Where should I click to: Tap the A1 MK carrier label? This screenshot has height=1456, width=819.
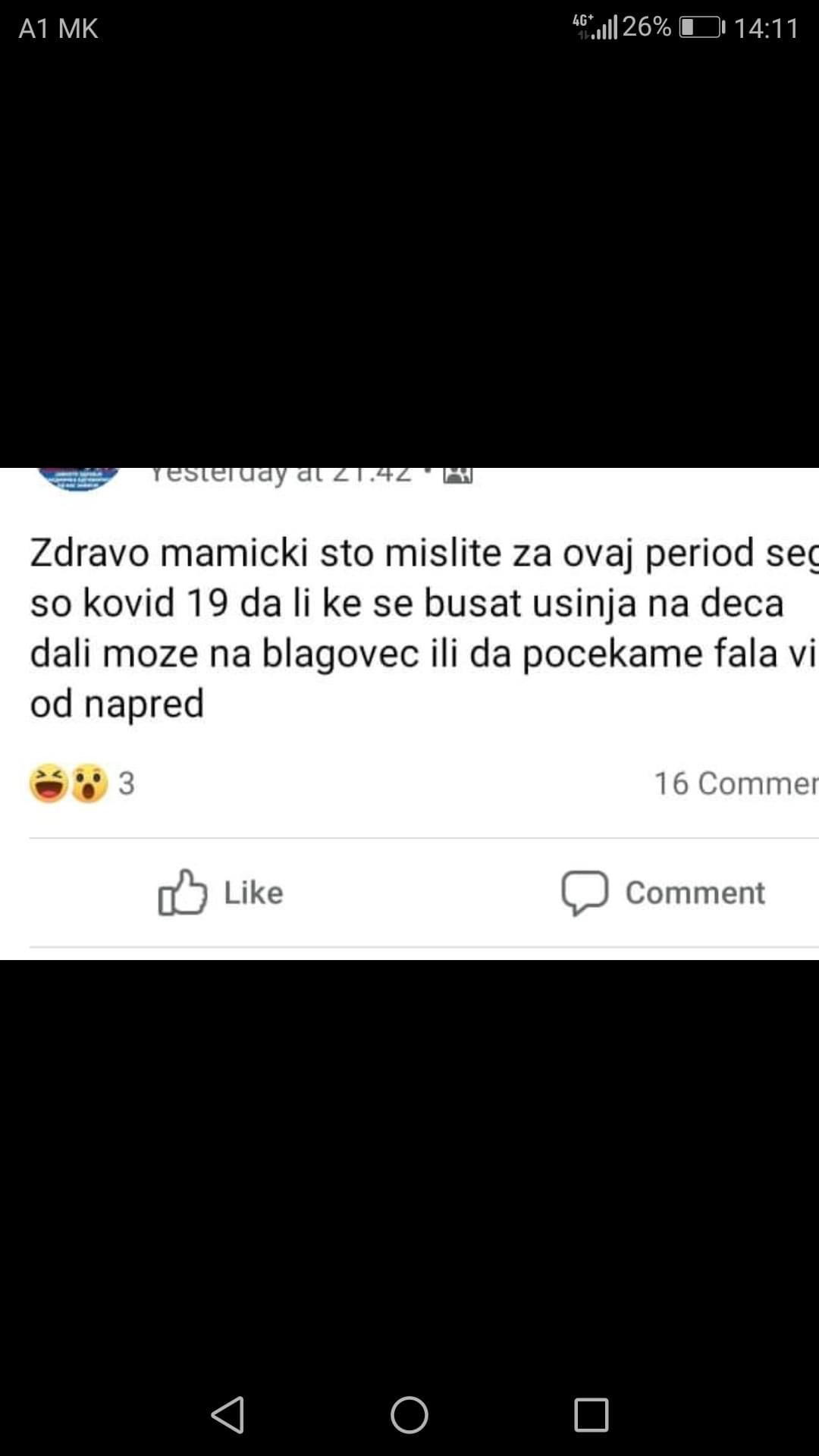(x=58, y=29)
